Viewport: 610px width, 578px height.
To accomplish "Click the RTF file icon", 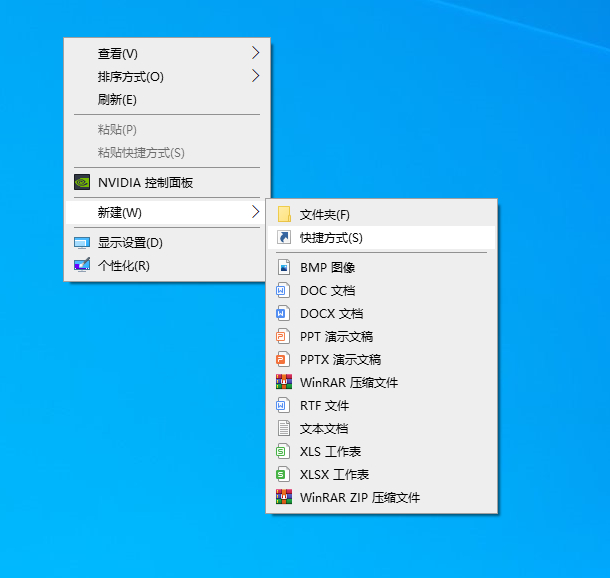I will pyautogui.click(x=283, y=405).
